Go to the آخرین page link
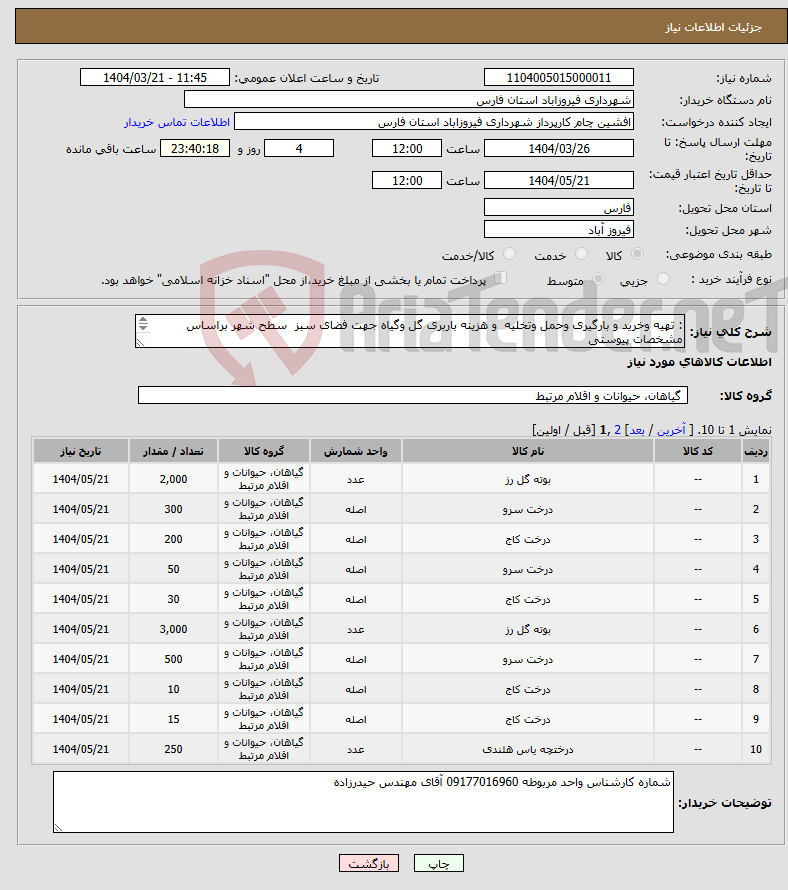Viewport: 788px width, 890px height. click(671, 430)
